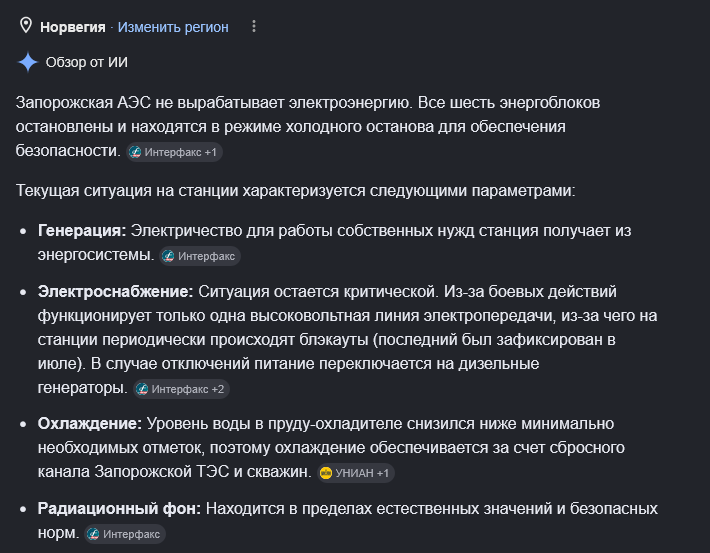The image size is (710, 553).
Task: Select the bold Генерация label
Action: 82,231
